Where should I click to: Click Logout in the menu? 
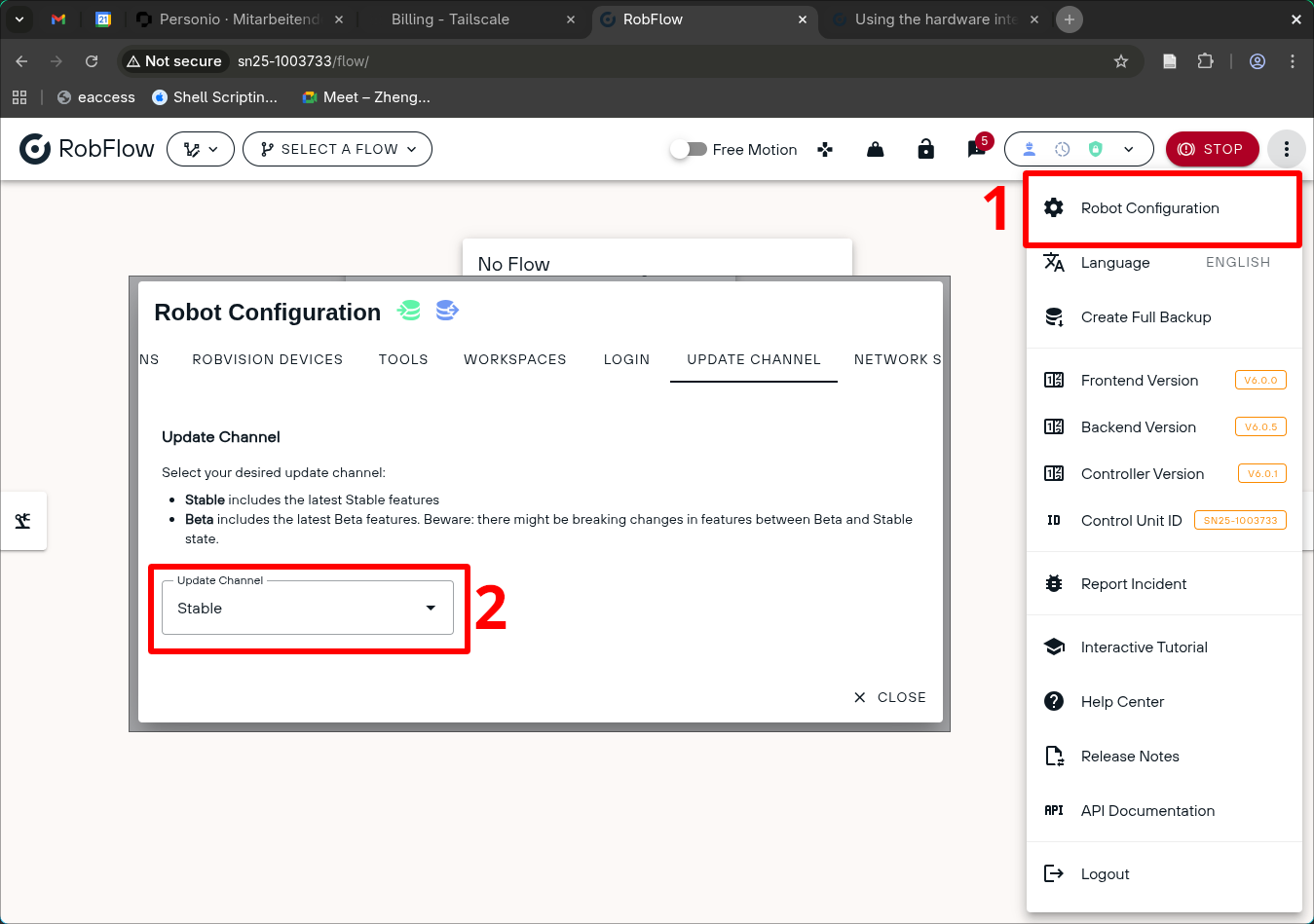point(1105,874)
